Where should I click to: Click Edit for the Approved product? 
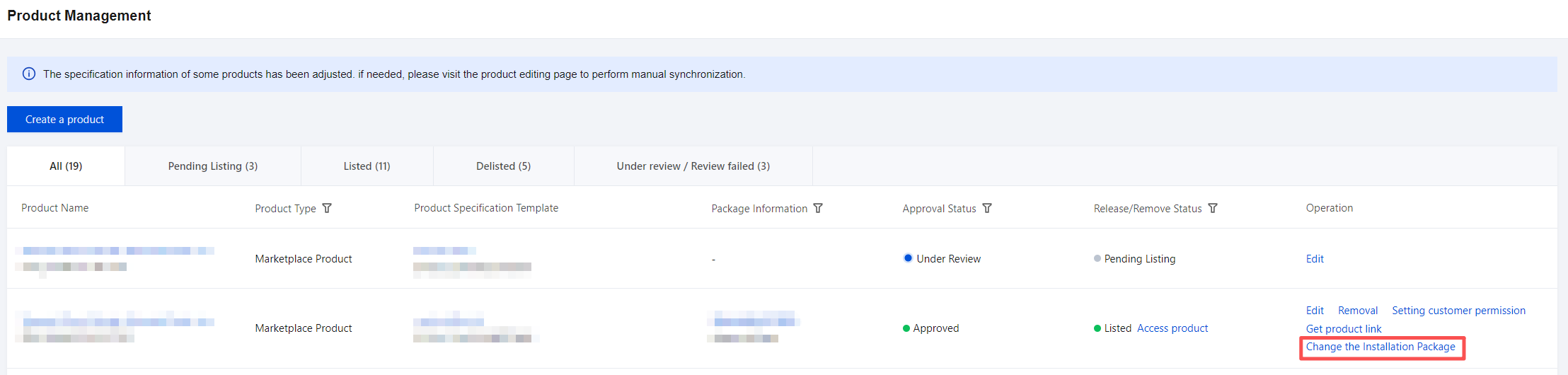pyautogui.click(x=1315, y=311)
